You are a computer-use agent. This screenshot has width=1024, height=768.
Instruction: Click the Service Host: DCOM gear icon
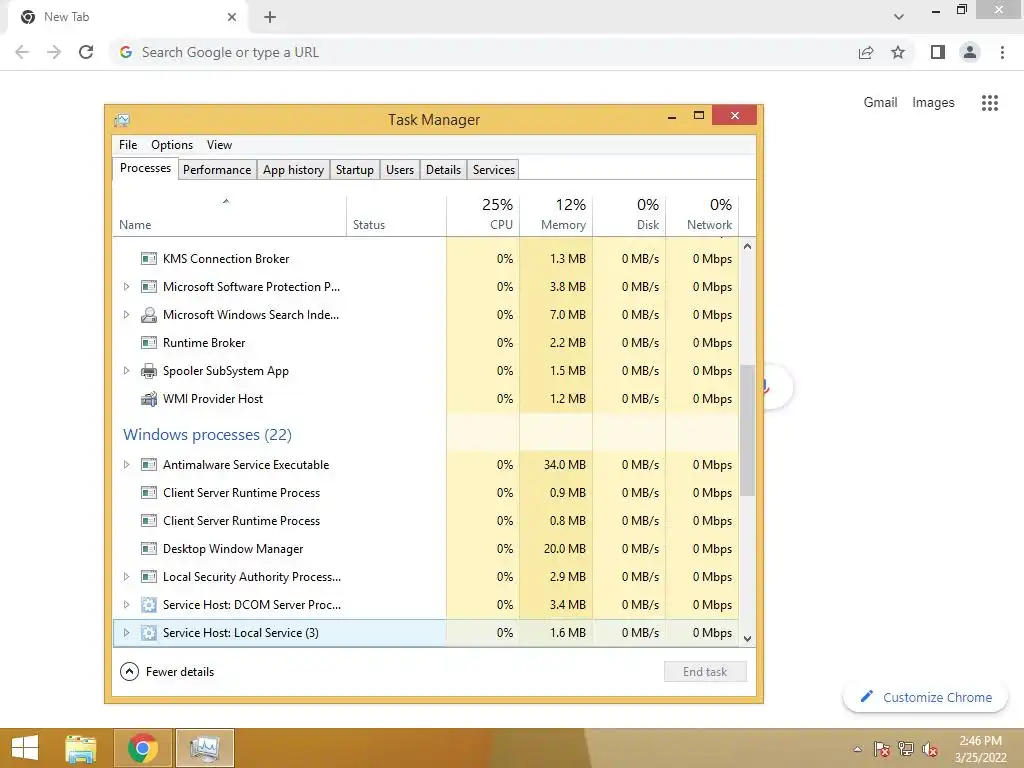tap(149, 605)
